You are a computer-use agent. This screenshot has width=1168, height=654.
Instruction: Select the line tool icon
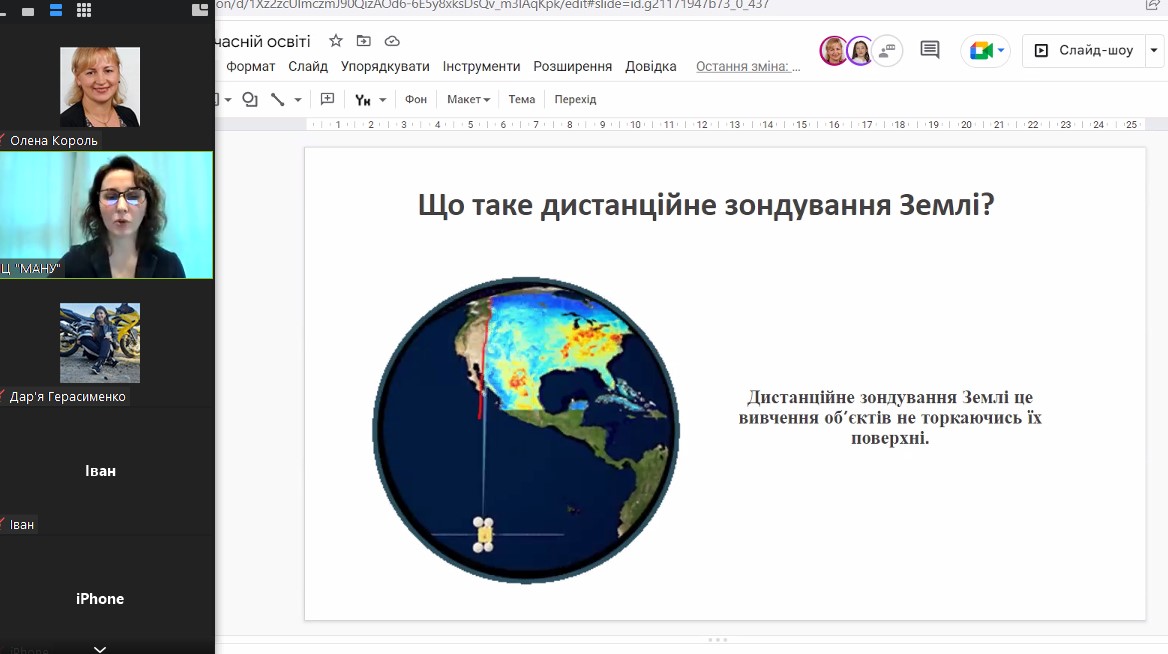tap(278, 99)
